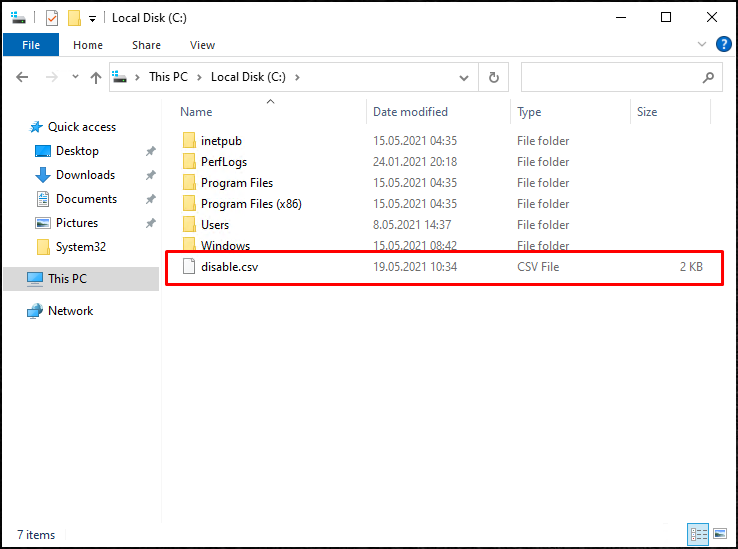Image resolution: width=738 pixels, height=549 pixels.
Task: Switch to Details view layout icon
Action: (x=698, y=534)
